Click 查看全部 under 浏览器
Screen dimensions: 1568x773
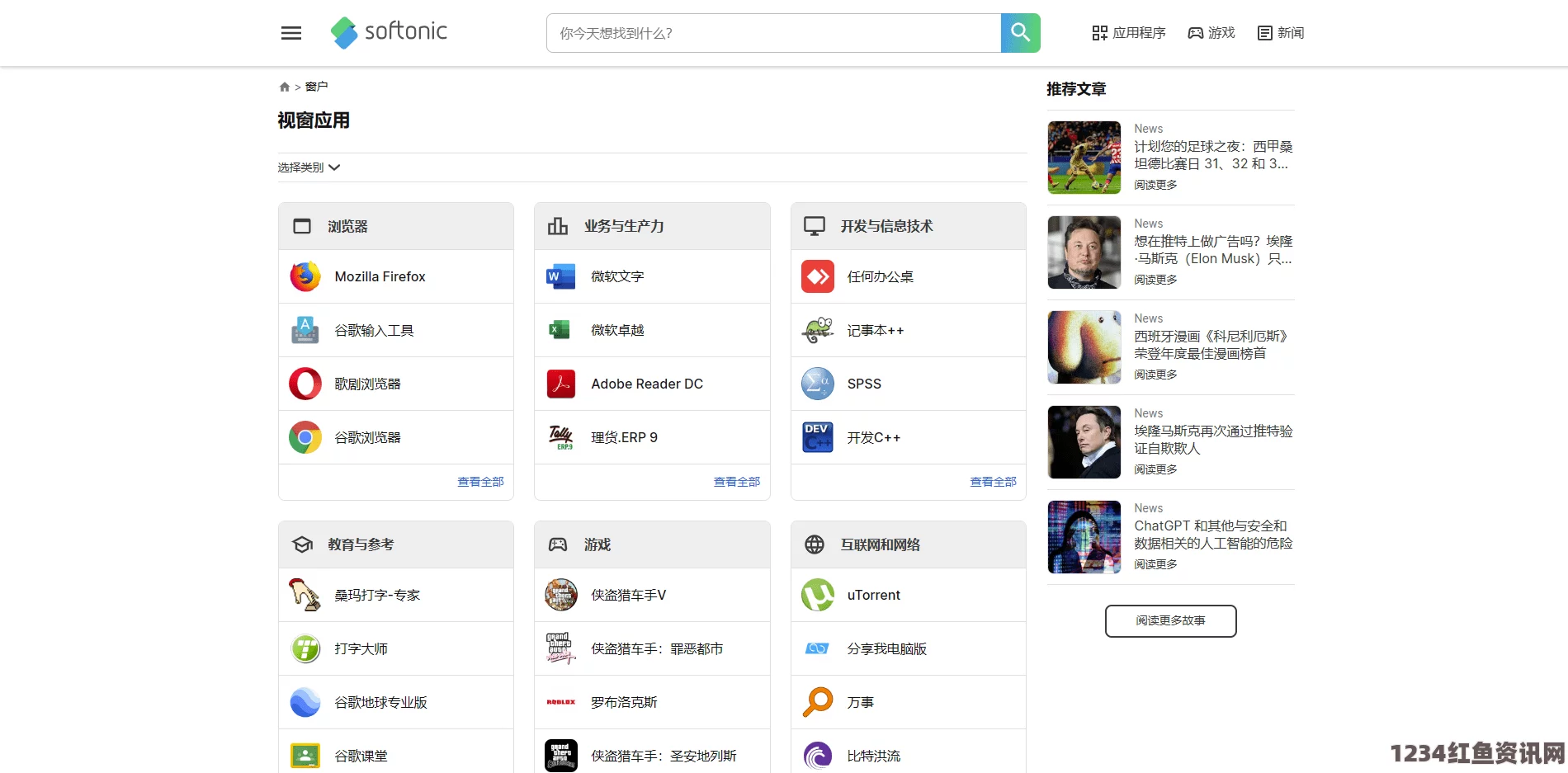click(x=481, y=482)
